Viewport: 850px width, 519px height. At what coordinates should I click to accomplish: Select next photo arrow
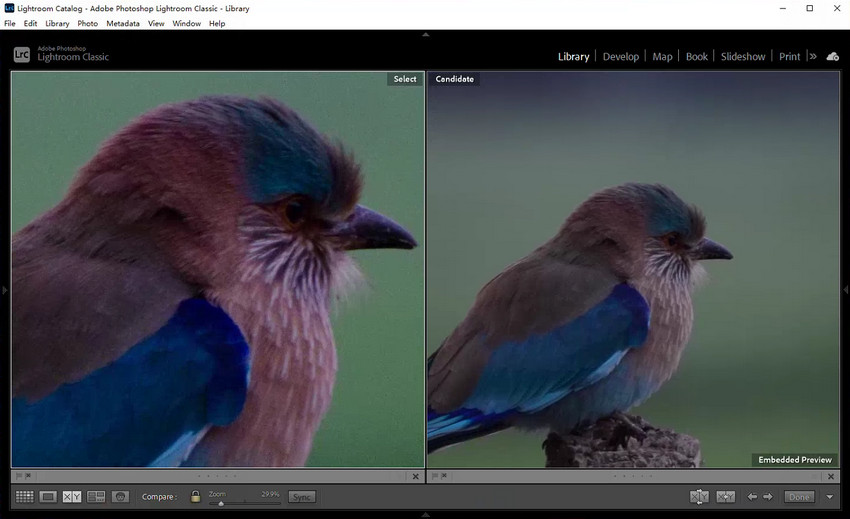click(x=768, y=496)
